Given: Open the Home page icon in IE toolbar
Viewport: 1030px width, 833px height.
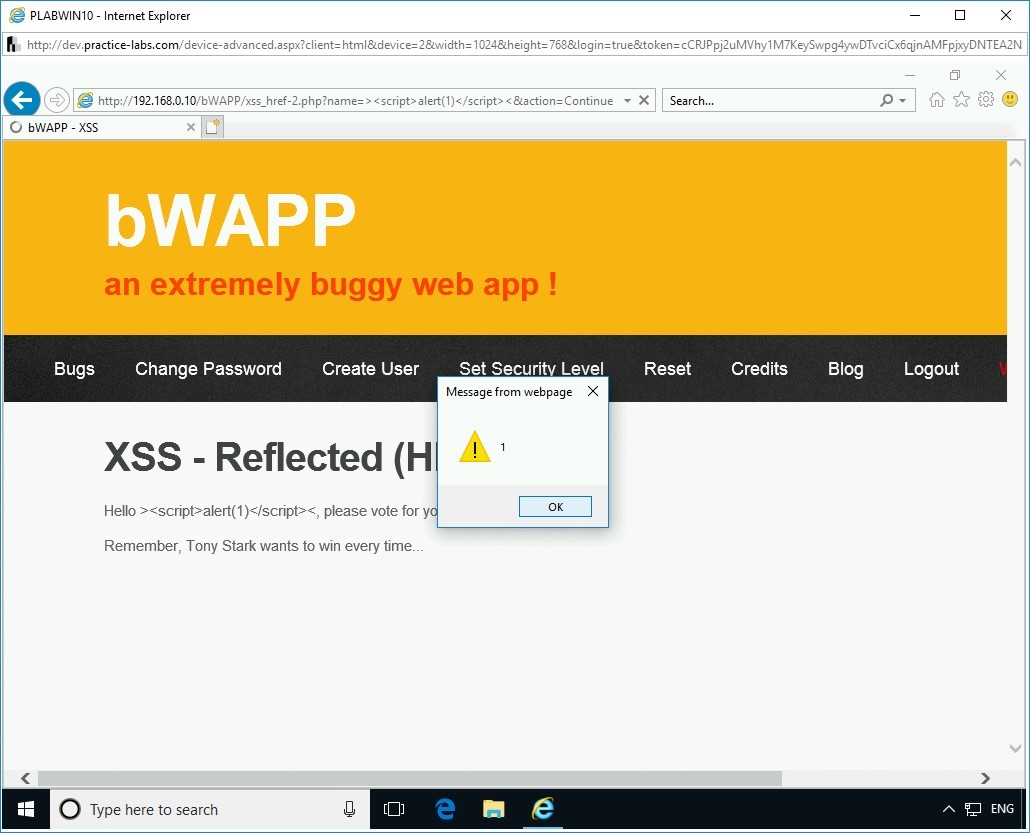Looking at the screenshot, I should pyautogui.click(x=936, y=99).
